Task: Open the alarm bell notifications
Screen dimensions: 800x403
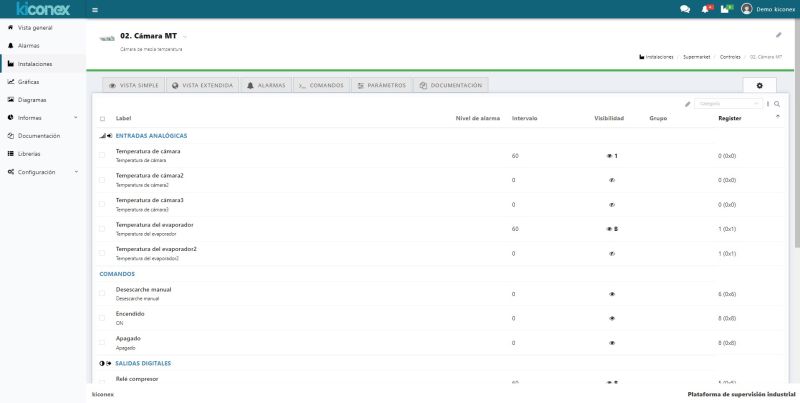Action: point(706,9)
